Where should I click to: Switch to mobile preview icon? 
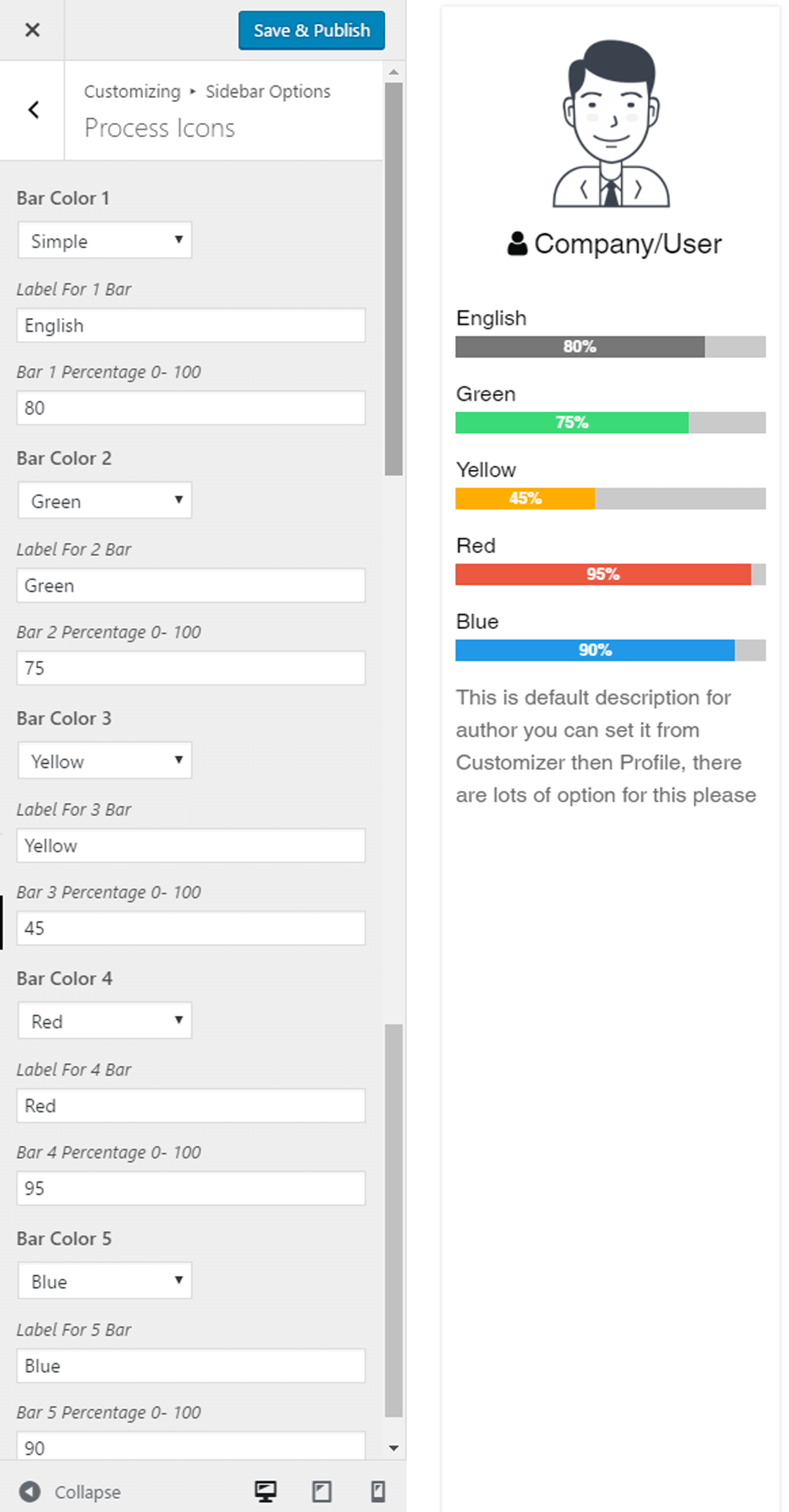(x=378, y=1492)
